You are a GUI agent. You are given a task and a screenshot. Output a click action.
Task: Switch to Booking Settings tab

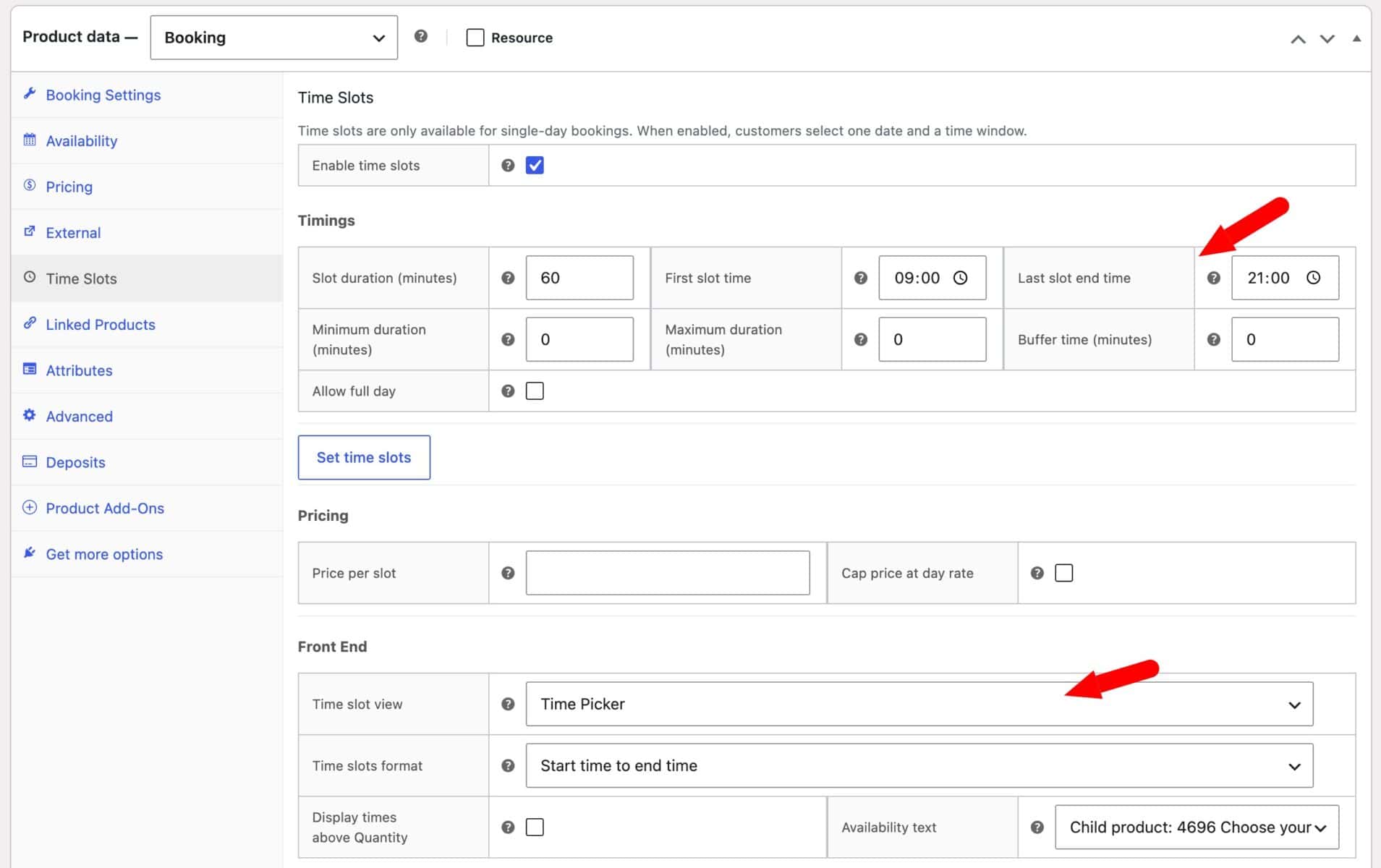(x=147, y=95)
